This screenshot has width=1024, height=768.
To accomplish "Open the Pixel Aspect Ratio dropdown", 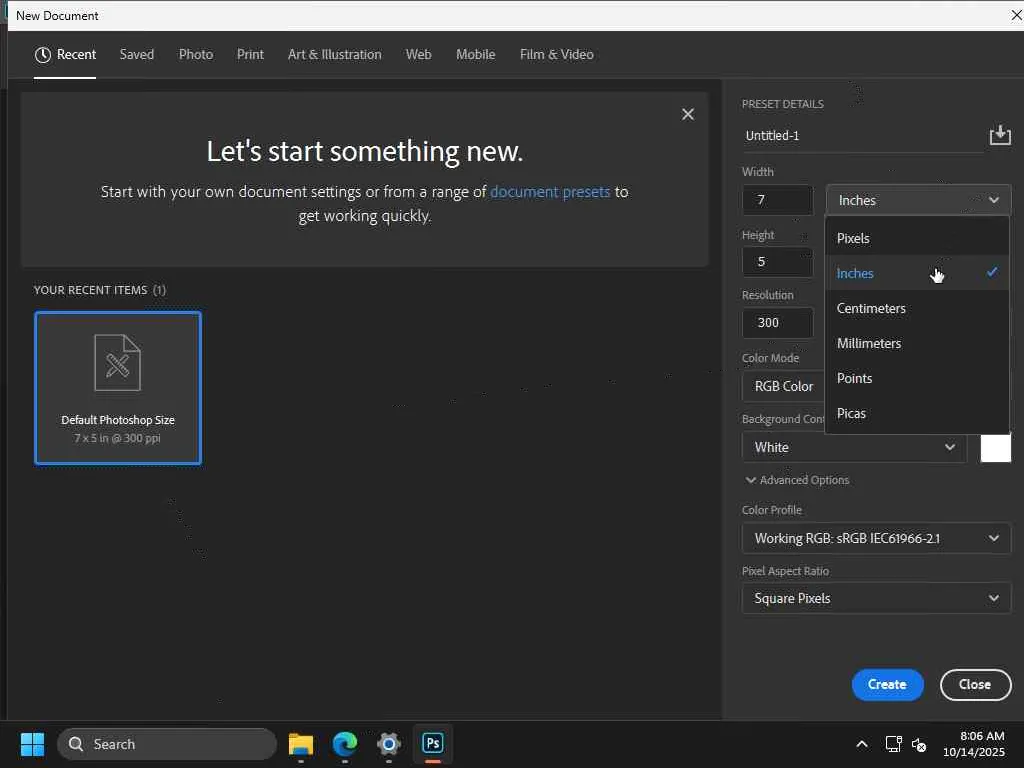I will point(876,598).
